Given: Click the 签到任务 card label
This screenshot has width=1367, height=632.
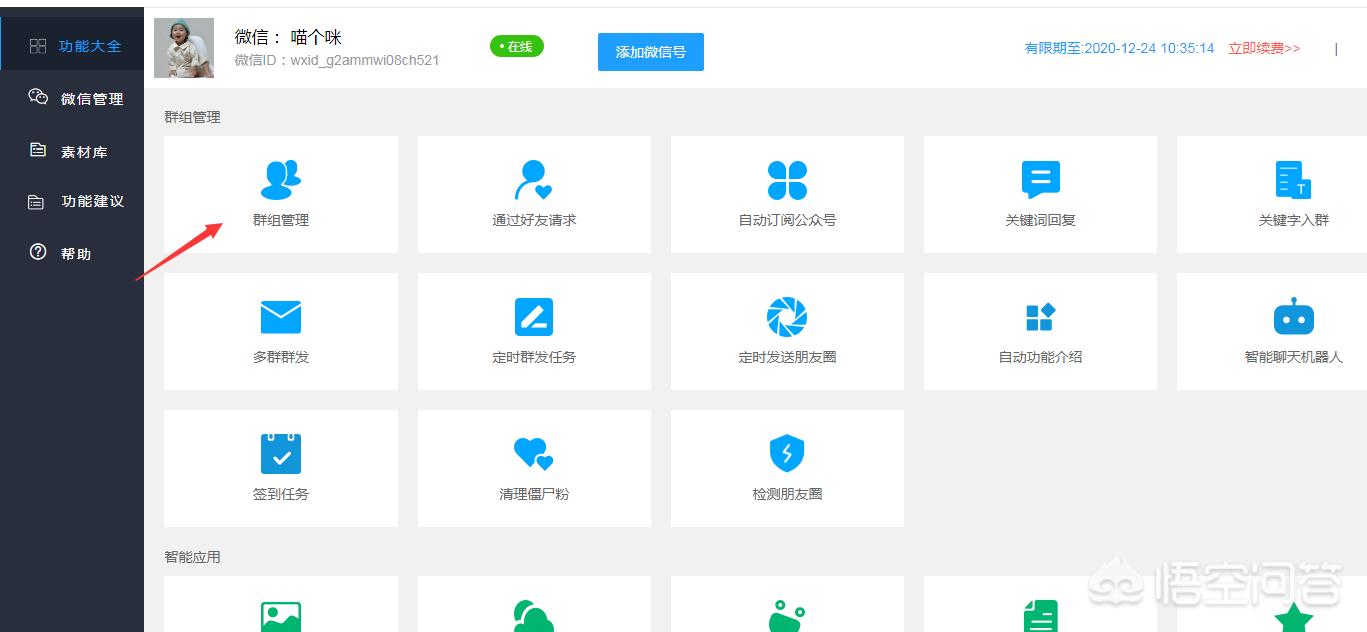Looking at the screenshot, I should click(281, 494).
